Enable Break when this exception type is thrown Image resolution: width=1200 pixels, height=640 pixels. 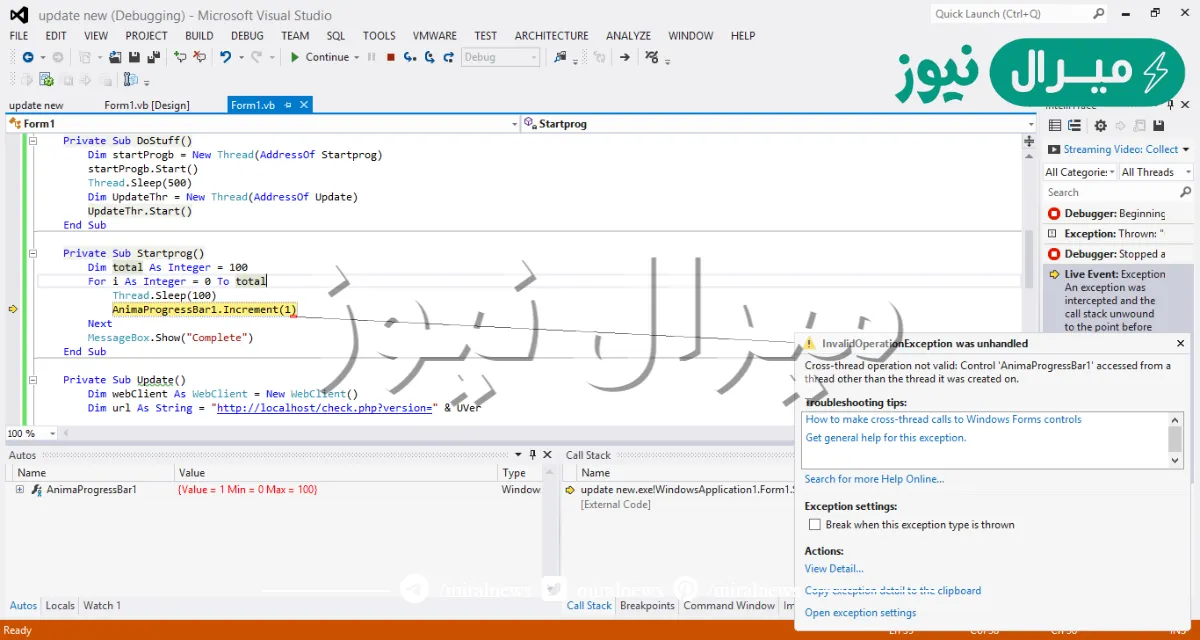pyautogui.click(x=814, y=525)
